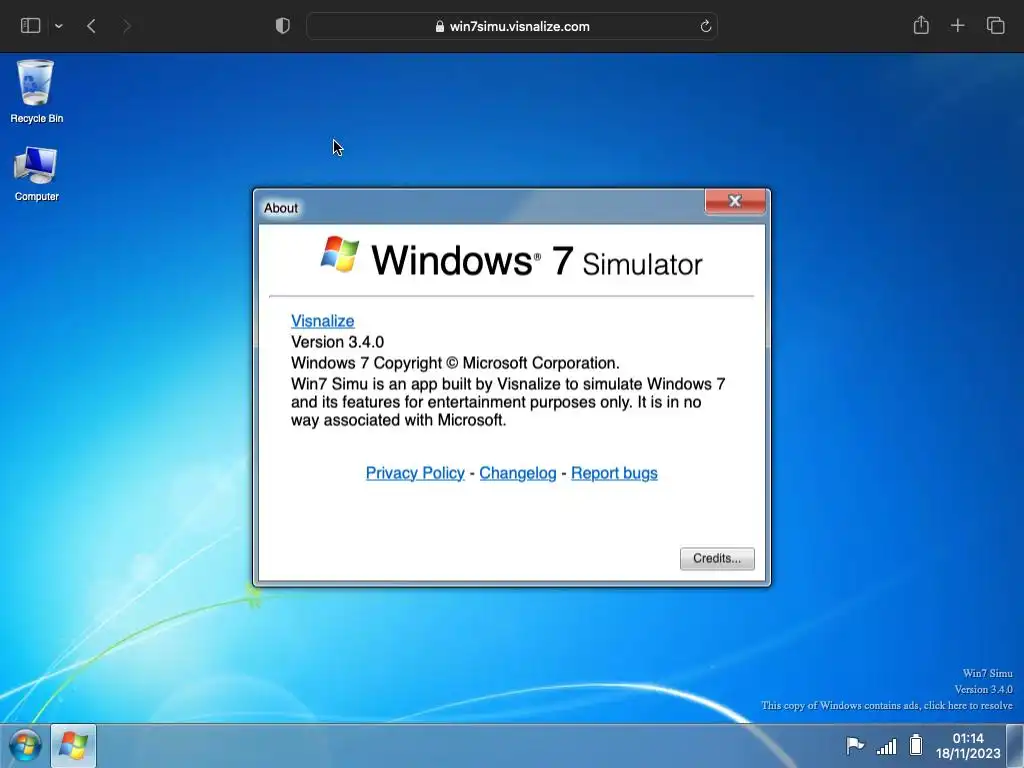Open the Recycle Bin desktop icon

[x=36, y=91]
